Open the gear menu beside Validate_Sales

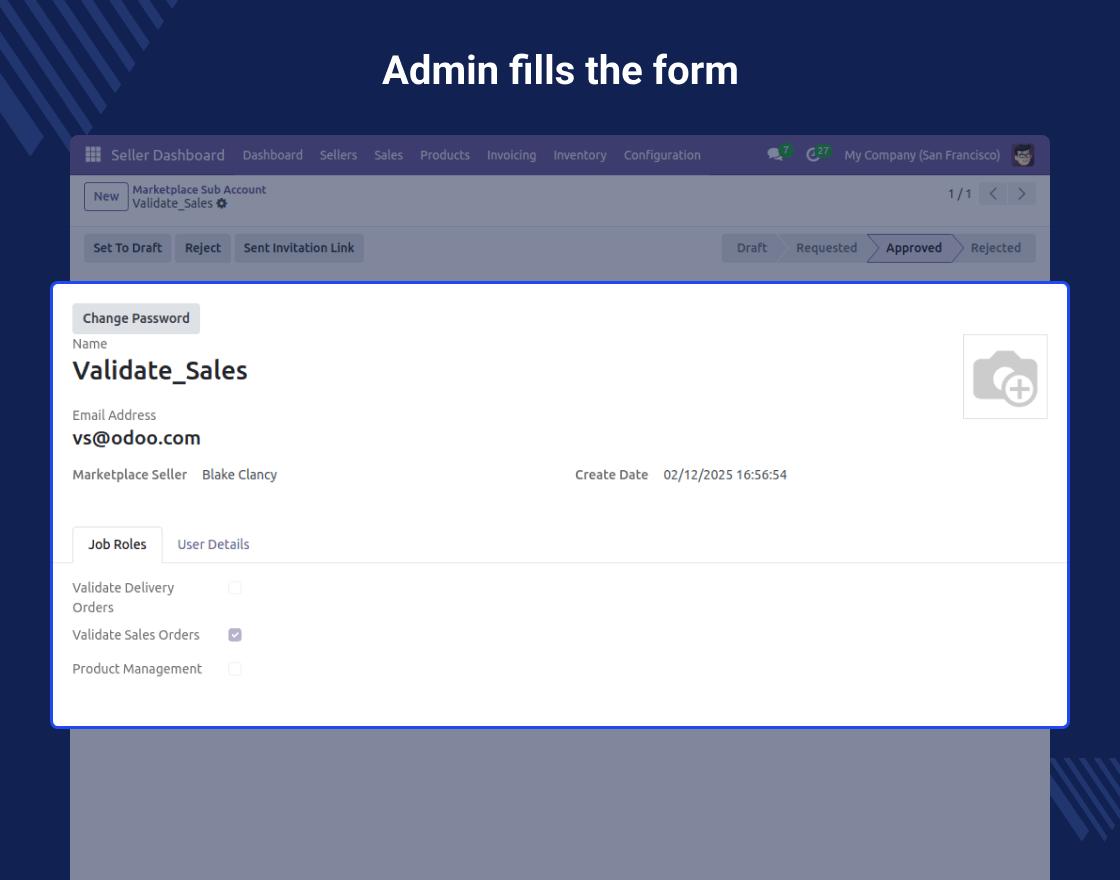(221, 204)
